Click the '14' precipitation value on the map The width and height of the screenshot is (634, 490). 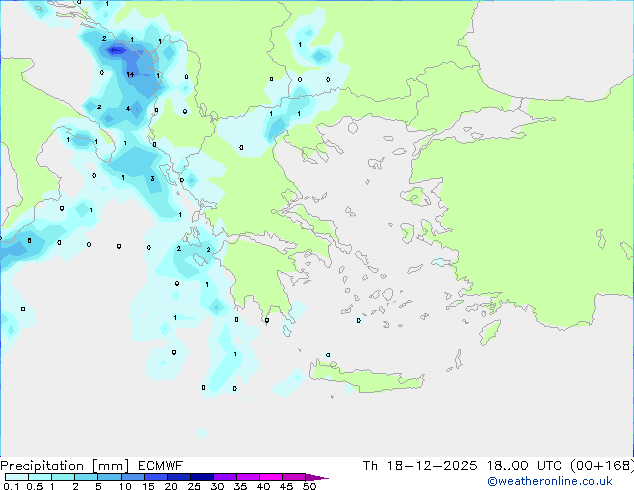pos(130,74)
